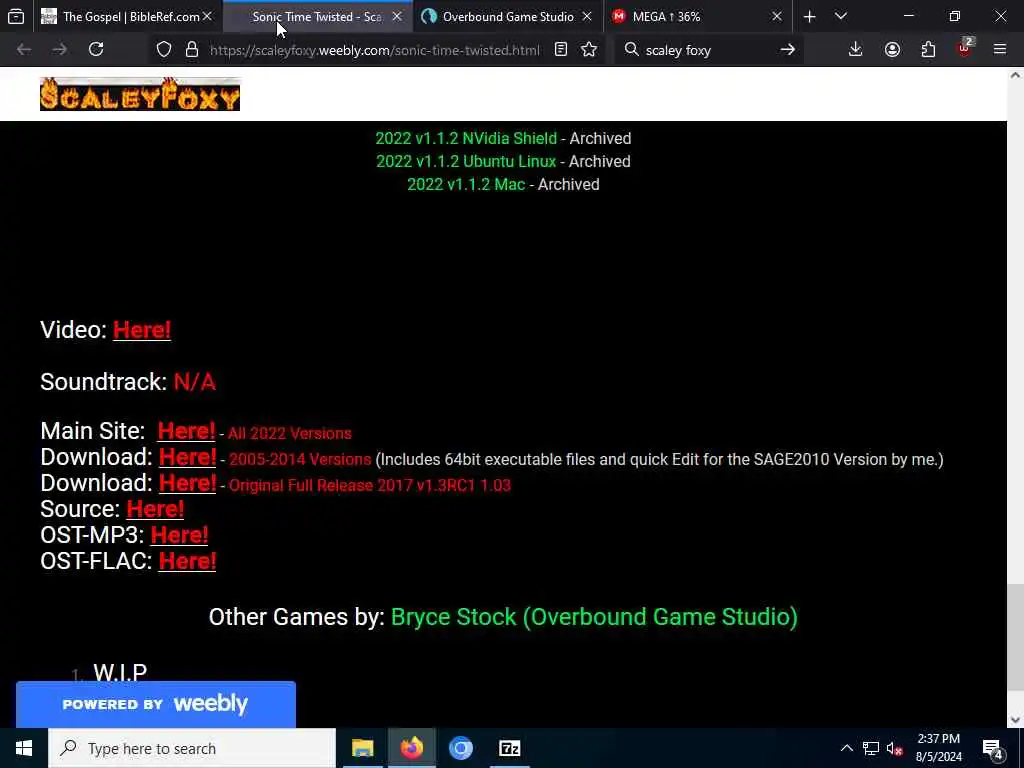Open the Video Here! link
This screenshot has height=768, width=1024.
pyautogui.click(x=142, y=330)
